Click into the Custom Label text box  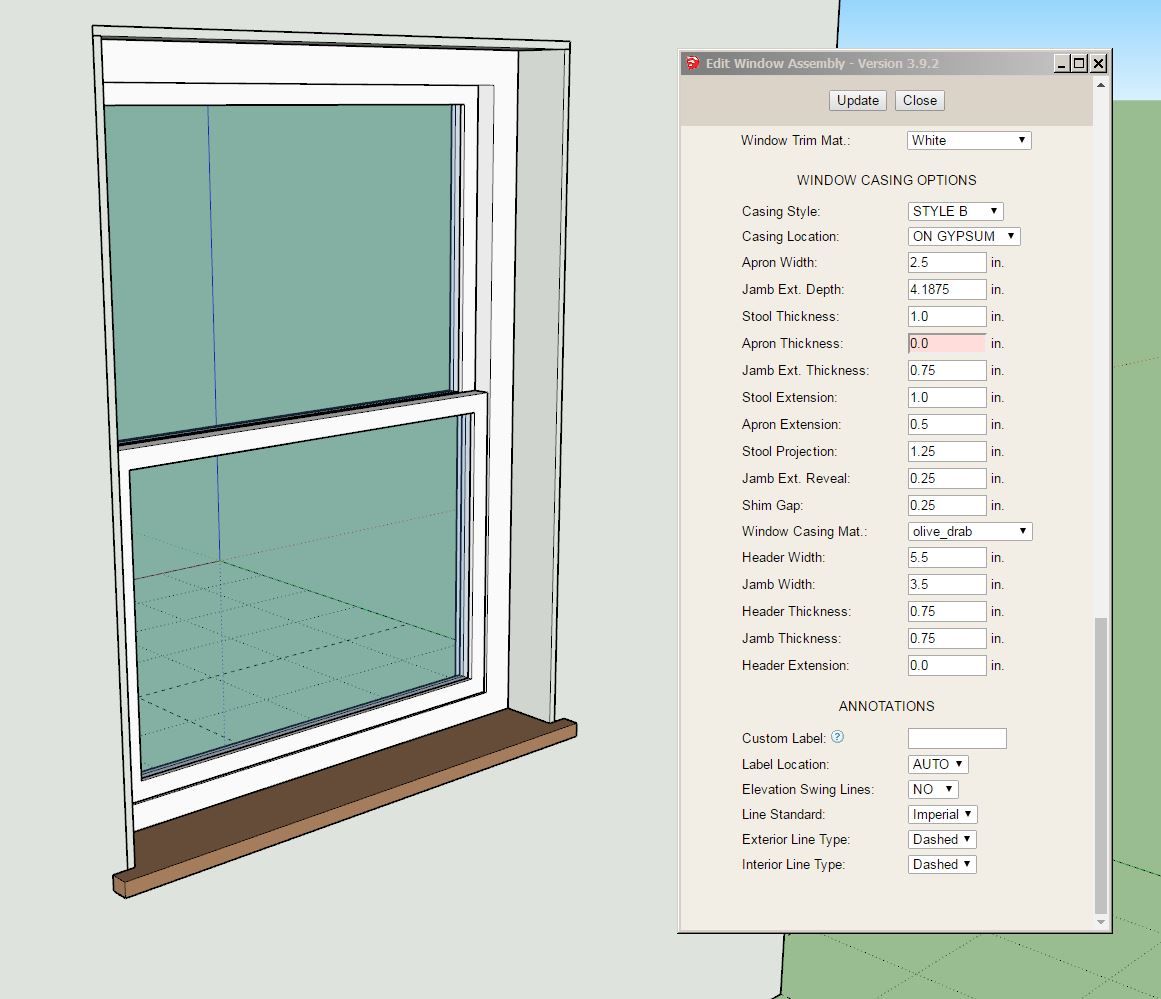(x=957, y=738)
